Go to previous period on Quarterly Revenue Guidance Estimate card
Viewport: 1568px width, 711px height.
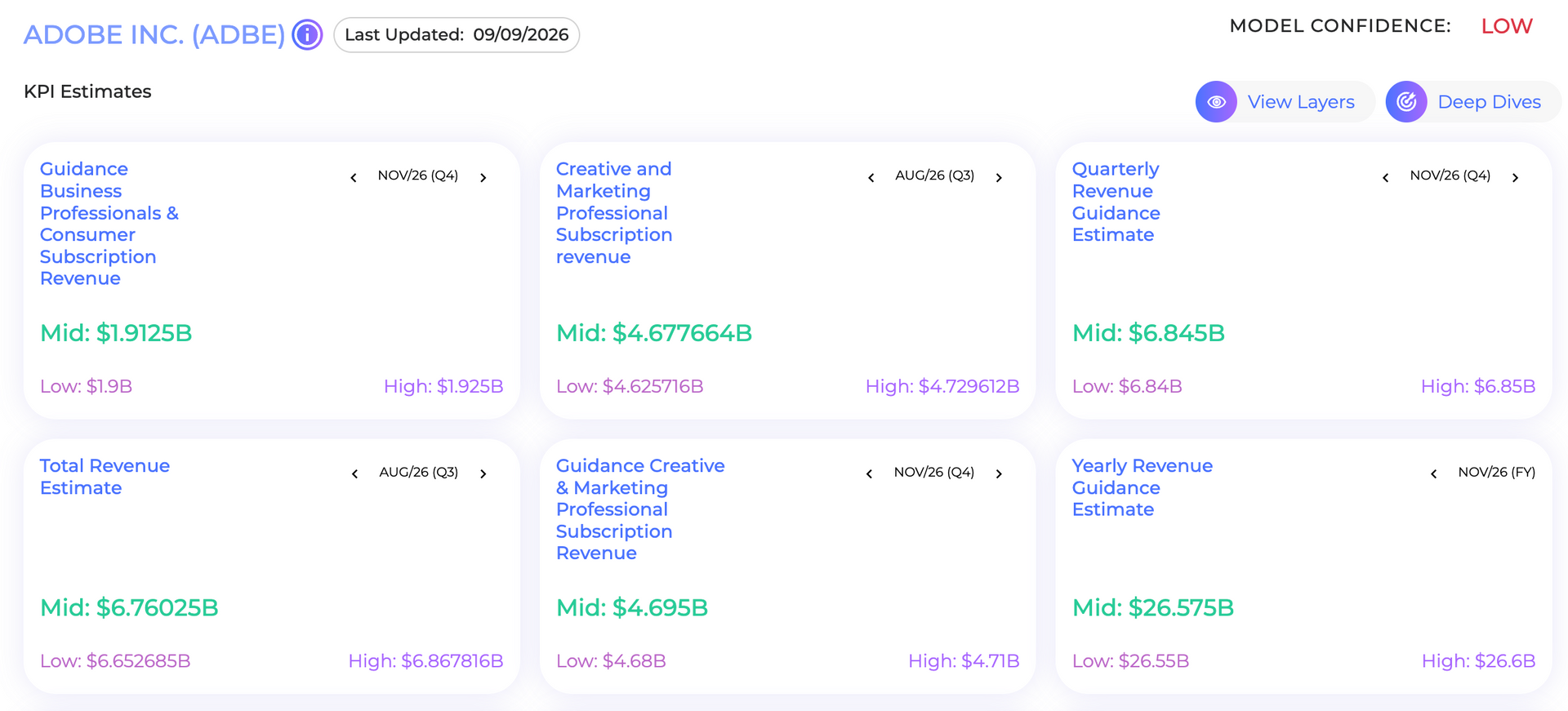click(1386, 177)
